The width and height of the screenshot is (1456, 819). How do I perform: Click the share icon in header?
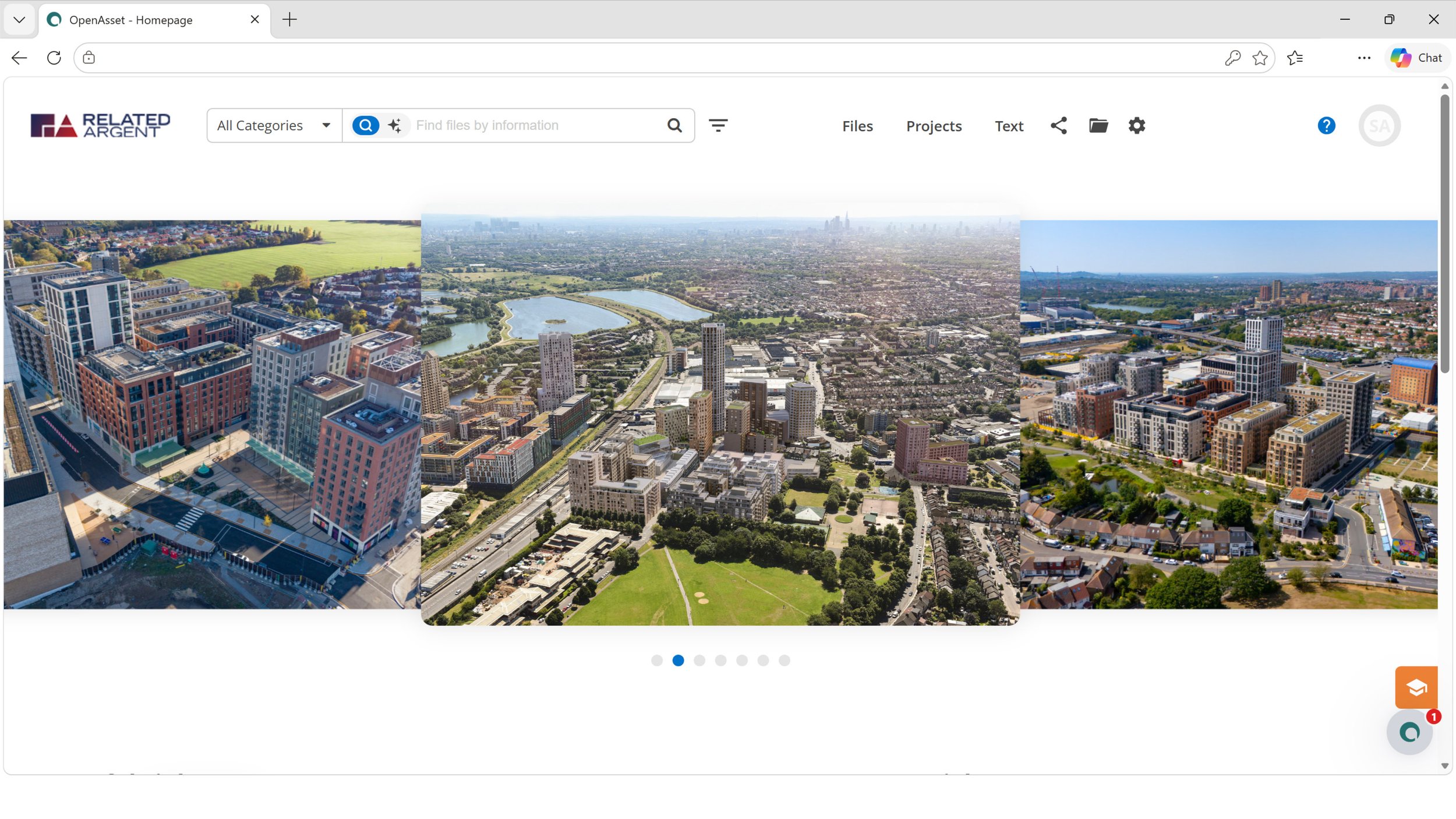[1059, 126]
